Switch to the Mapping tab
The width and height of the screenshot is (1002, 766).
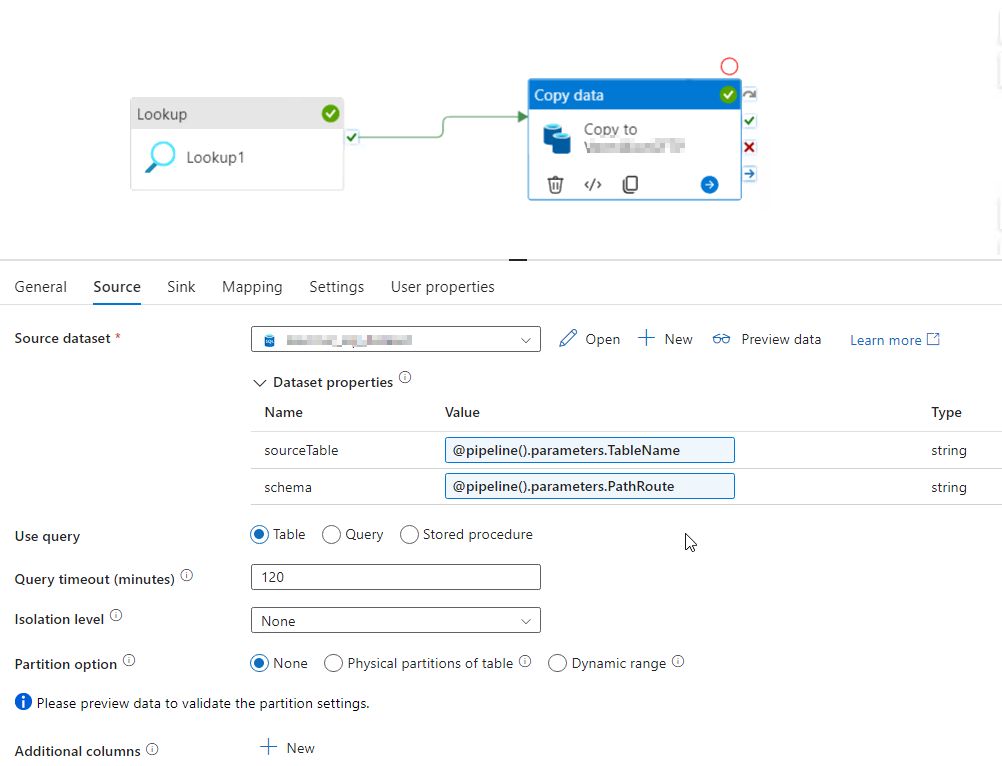pyautogui.click(x=252, y=287)
